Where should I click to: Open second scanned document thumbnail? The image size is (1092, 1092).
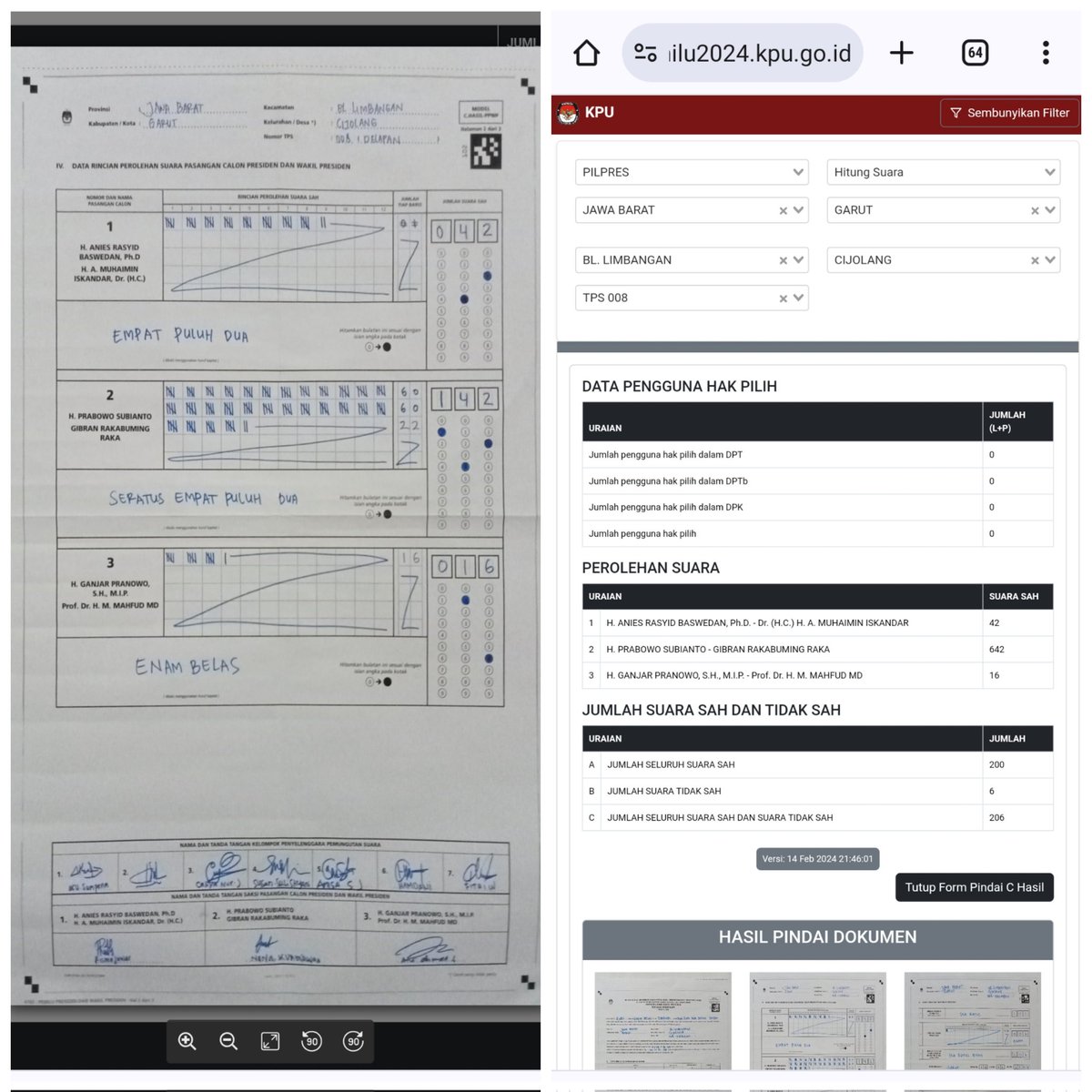point(817,1020)
